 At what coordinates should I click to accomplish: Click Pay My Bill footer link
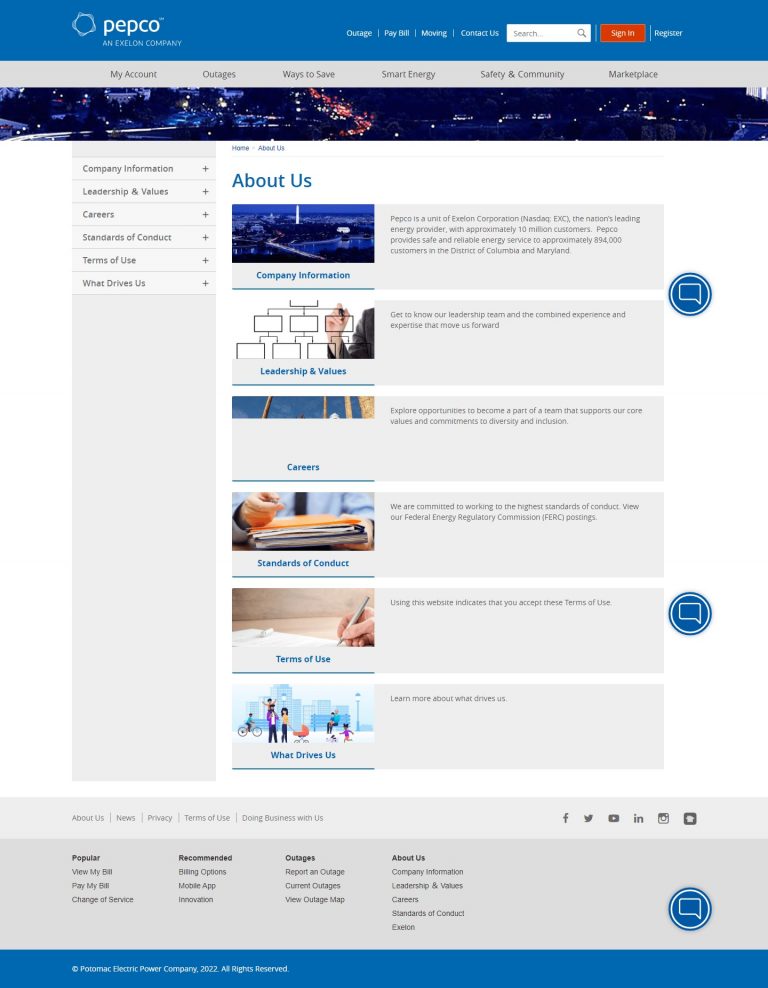click(90, 886)
